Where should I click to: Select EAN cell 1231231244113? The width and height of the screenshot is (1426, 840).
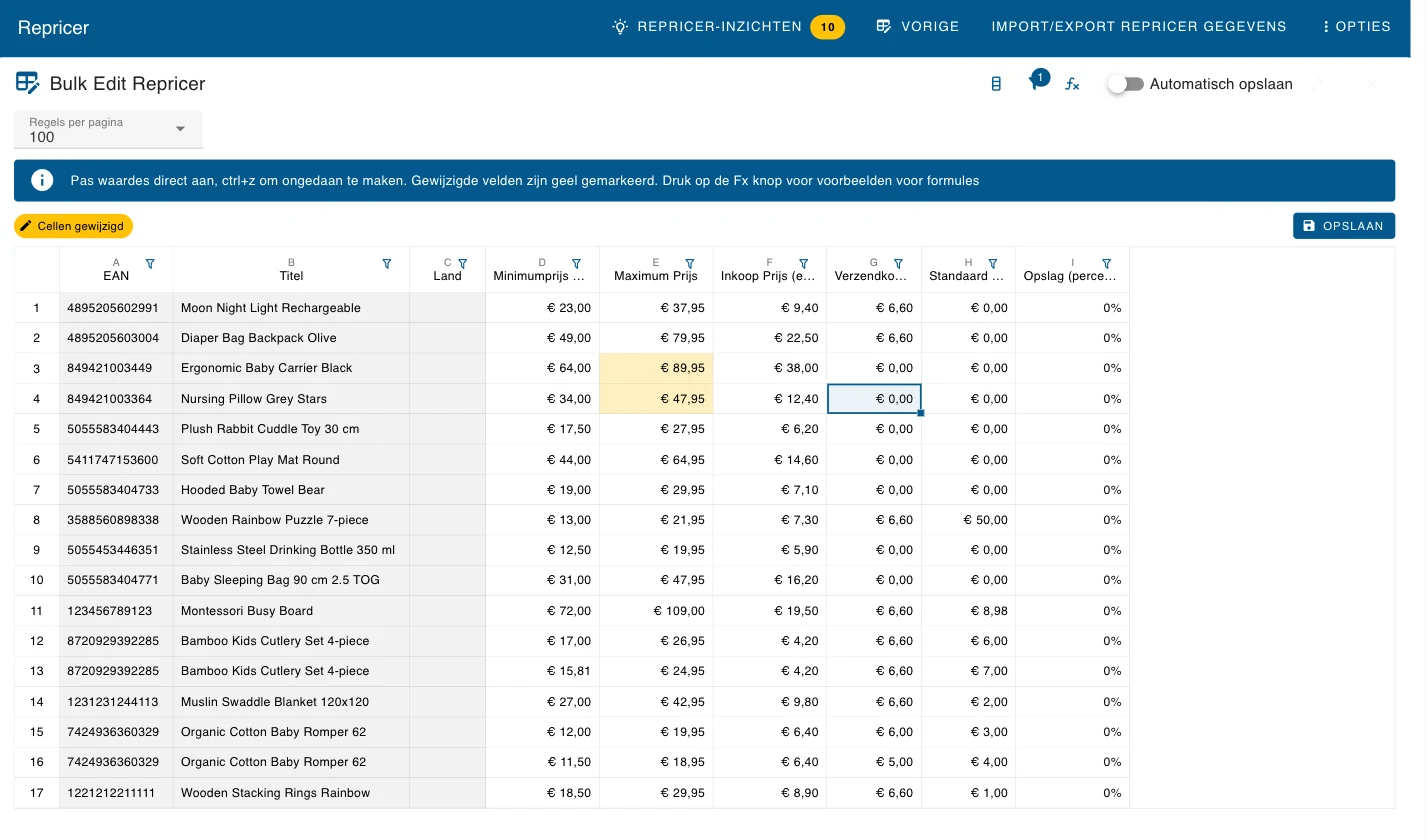pos(116,702)
